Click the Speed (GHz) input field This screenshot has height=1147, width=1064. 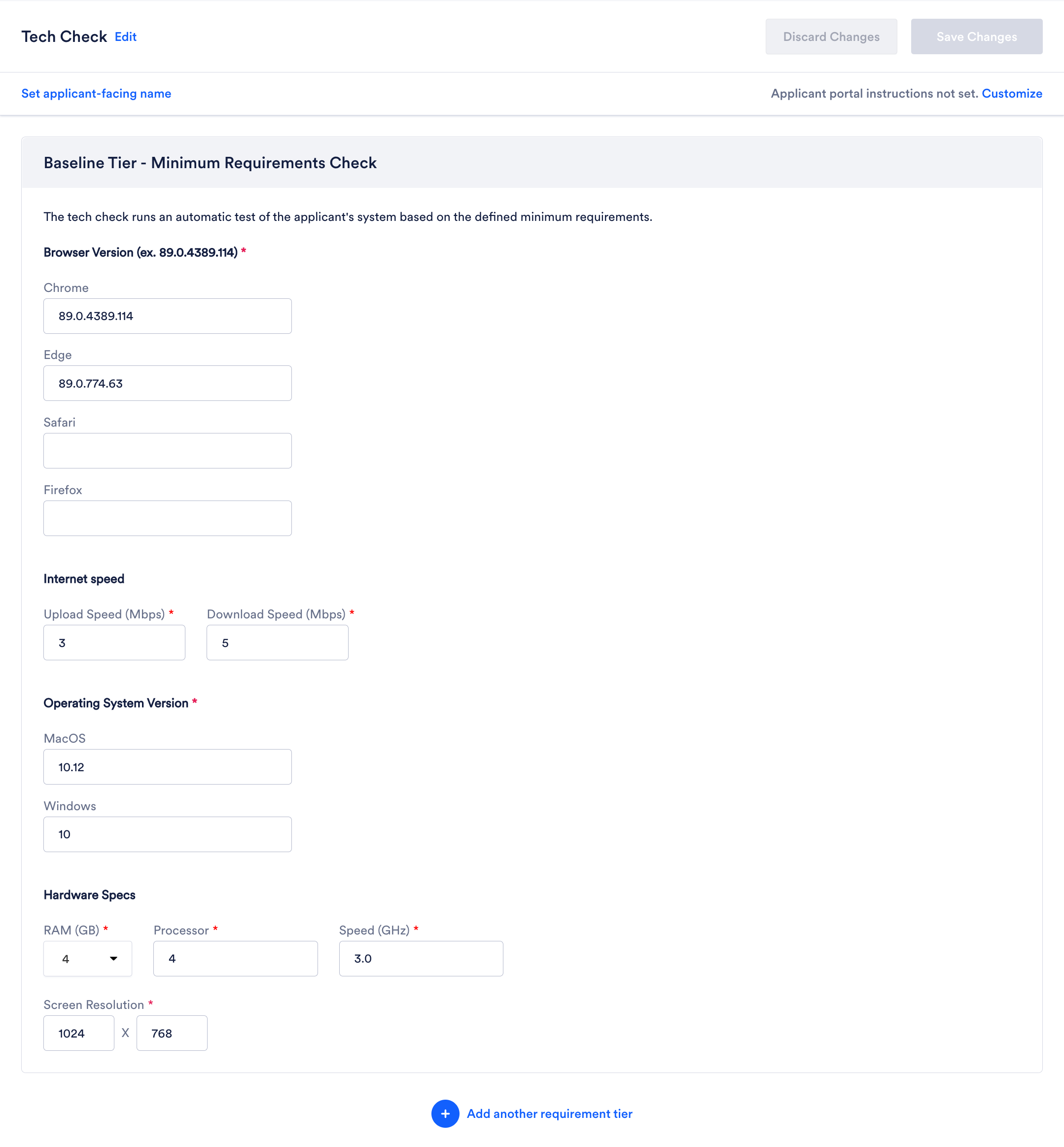pyautogui.click(x=421, y=959)
